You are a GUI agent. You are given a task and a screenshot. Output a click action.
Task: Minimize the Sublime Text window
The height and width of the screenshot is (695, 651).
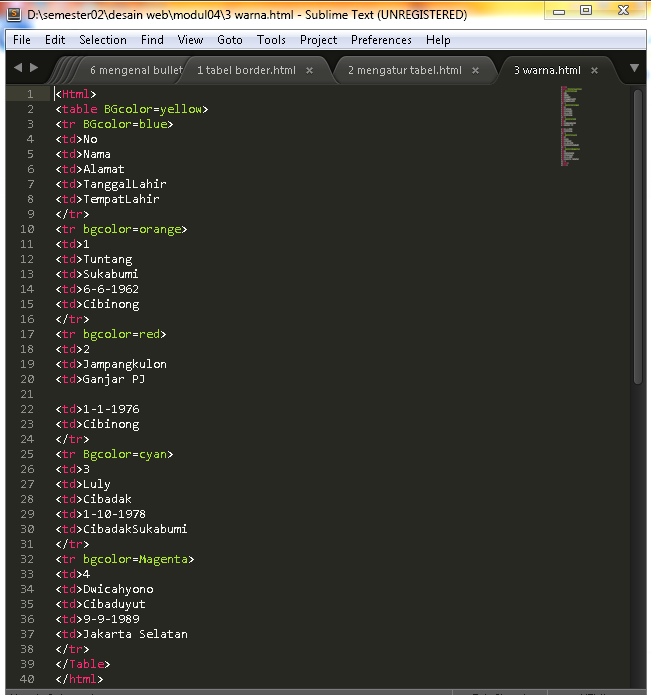[559, 11]
